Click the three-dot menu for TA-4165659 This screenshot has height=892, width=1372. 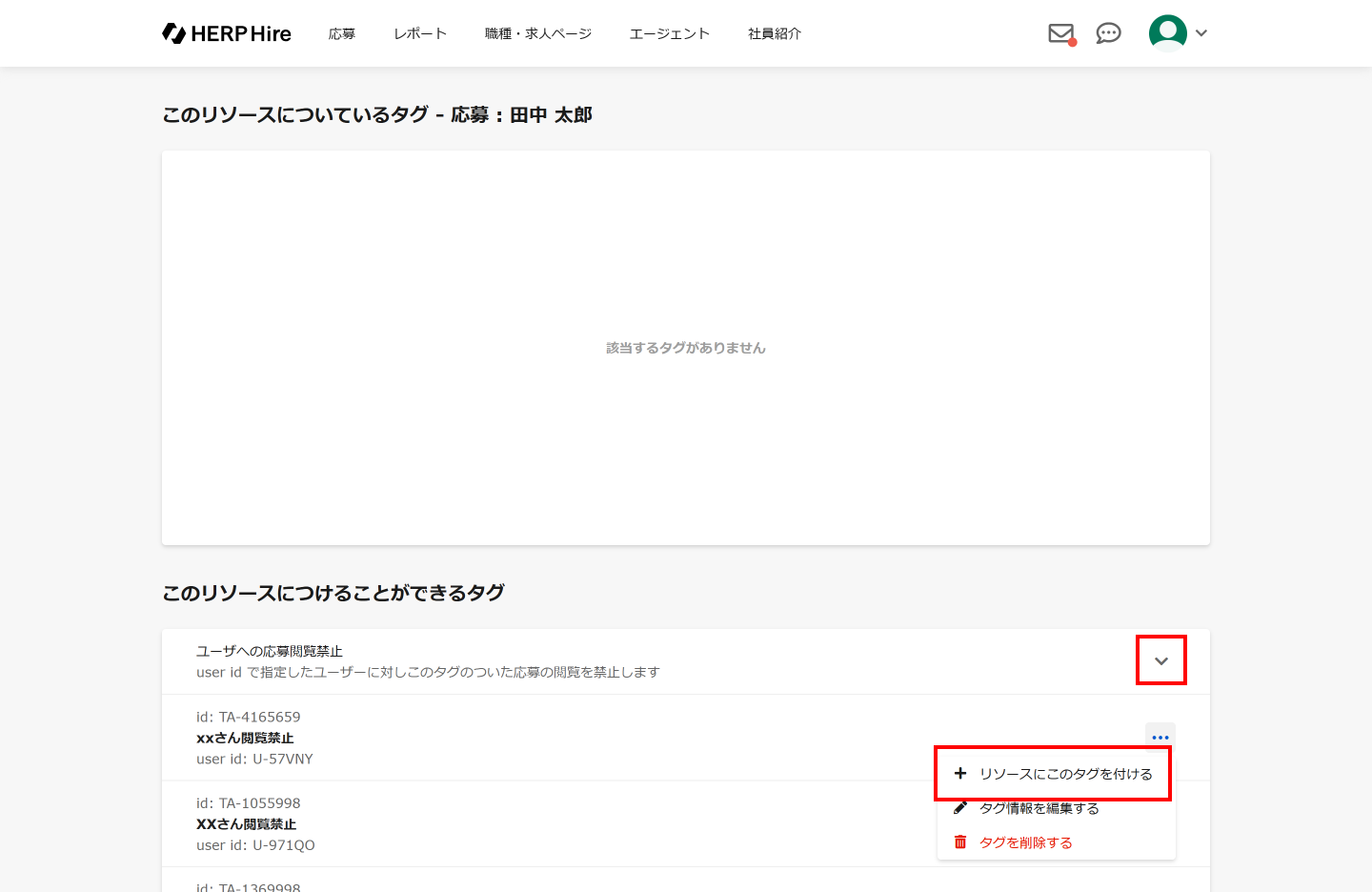(1160, 738)
